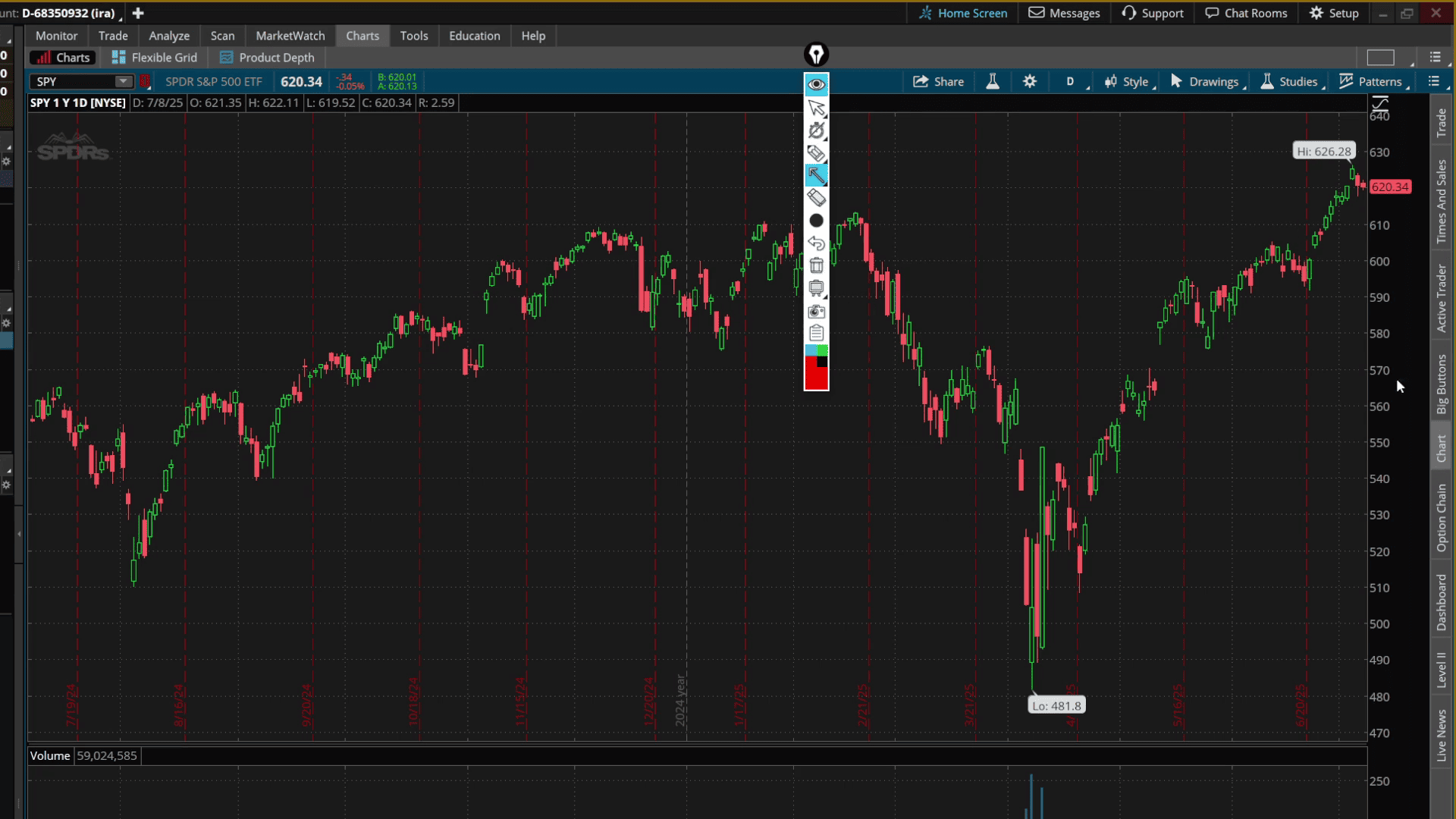
Task: Switch to the Flexible Grid tab
Action: [155, 58]
